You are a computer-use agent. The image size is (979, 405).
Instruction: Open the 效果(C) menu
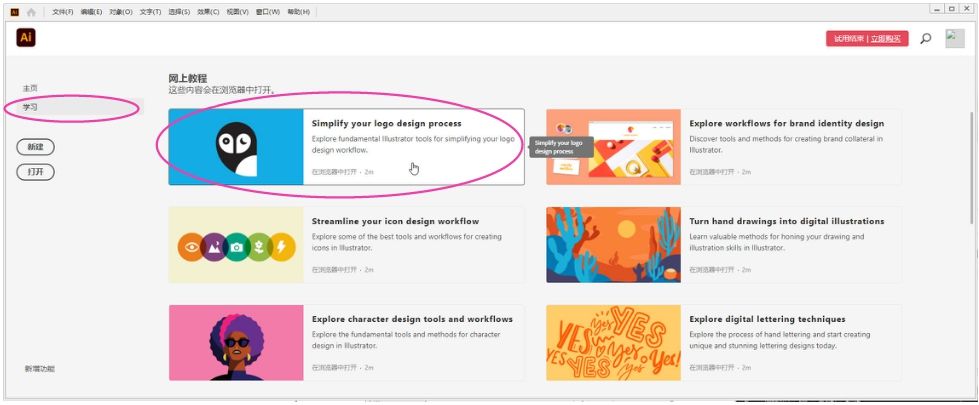208,12
